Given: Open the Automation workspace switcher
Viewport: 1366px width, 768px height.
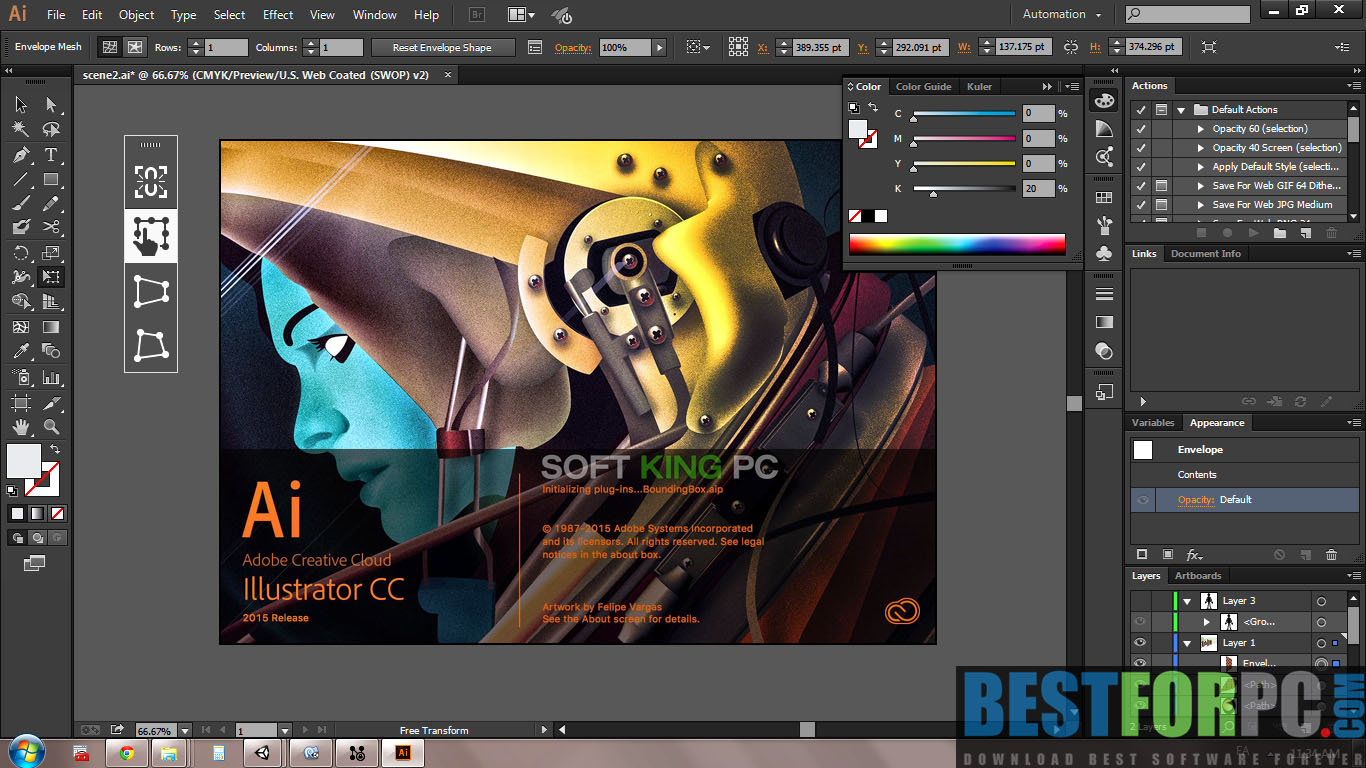Looking at the screenshot, I should [1062, 15].
